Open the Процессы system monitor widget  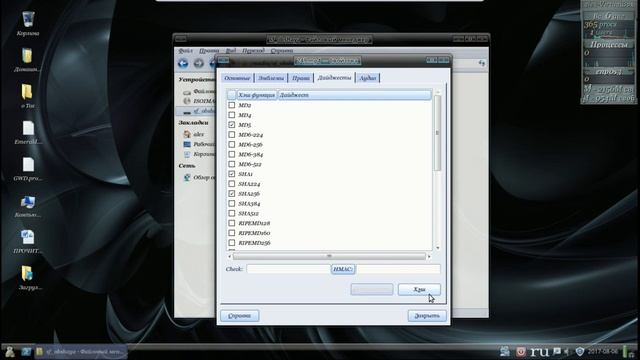click(x=609, y=44)
